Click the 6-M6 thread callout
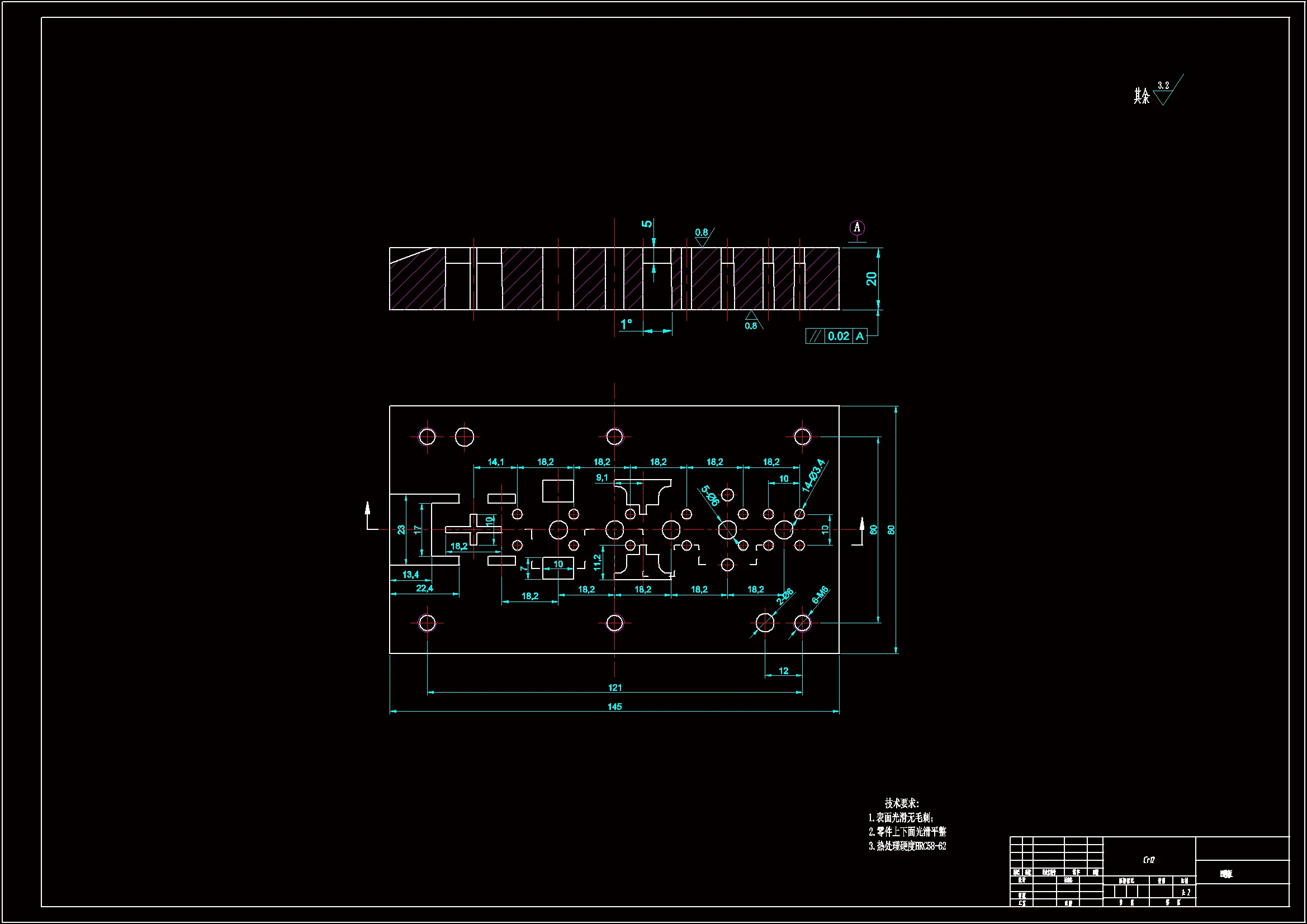The height and width of the screenshot is (924, 1307). 820,595
